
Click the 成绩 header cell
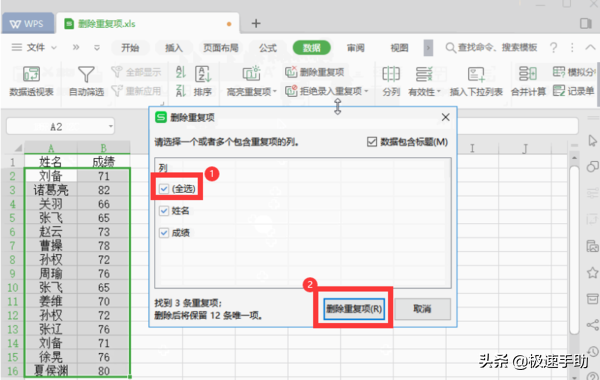[104, 162]
